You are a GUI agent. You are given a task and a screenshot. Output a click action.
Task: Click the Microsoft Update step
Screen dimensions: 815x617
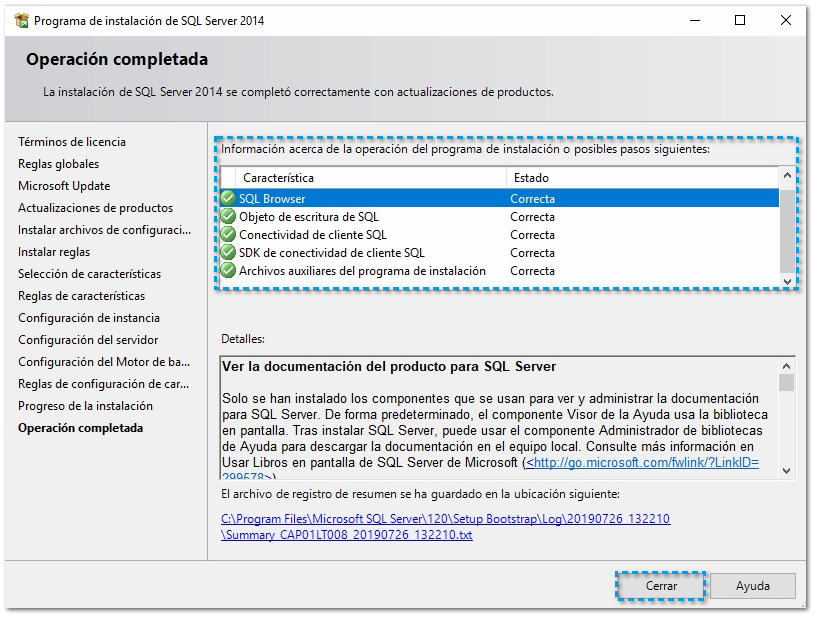(x=64, y=186)
